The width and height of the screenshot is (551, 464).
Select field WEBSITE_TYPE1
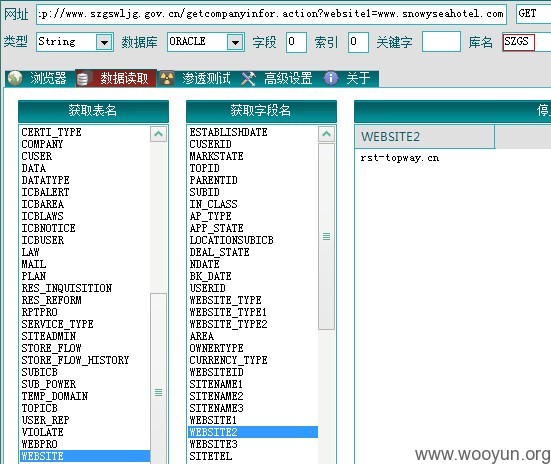(x=228, y=312)
